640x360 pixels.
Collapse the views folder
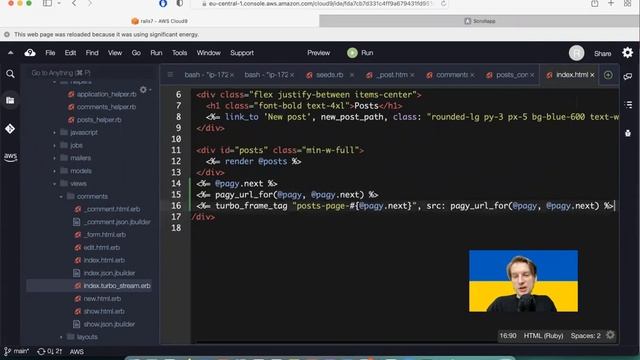click(x=54, y=184)
